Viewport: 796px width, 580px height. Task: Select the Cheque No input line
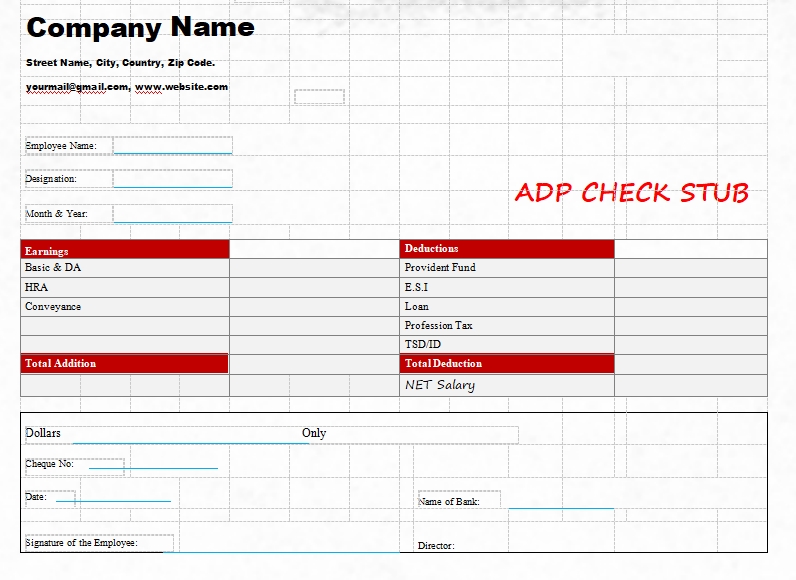click(152, 465)
